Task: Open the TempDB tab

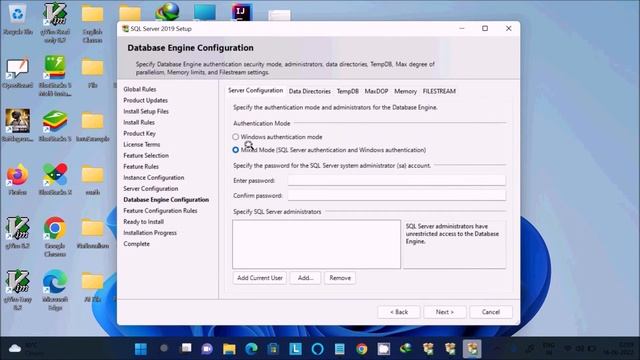Action: [x=348, y=91]
